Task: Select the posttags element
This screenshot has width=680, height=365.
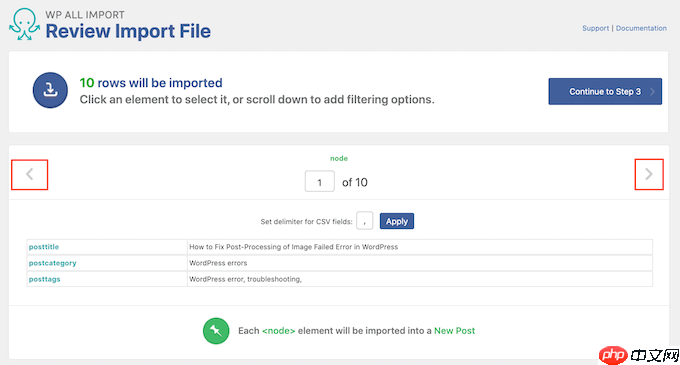Action: click(x=45, y=279)
